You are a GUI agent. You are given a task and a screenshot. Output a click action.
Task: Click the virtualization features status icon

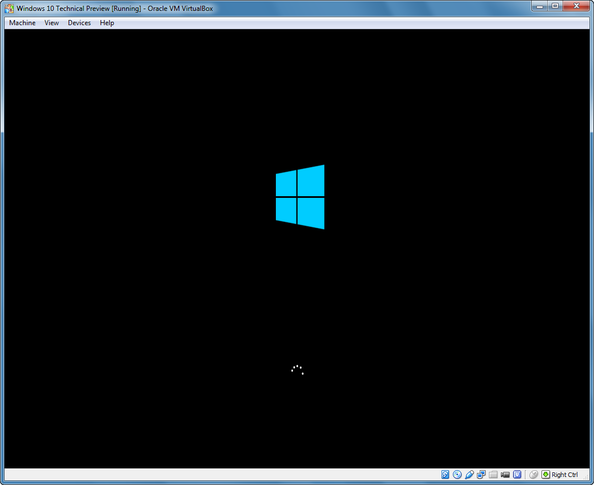[517, 474]
